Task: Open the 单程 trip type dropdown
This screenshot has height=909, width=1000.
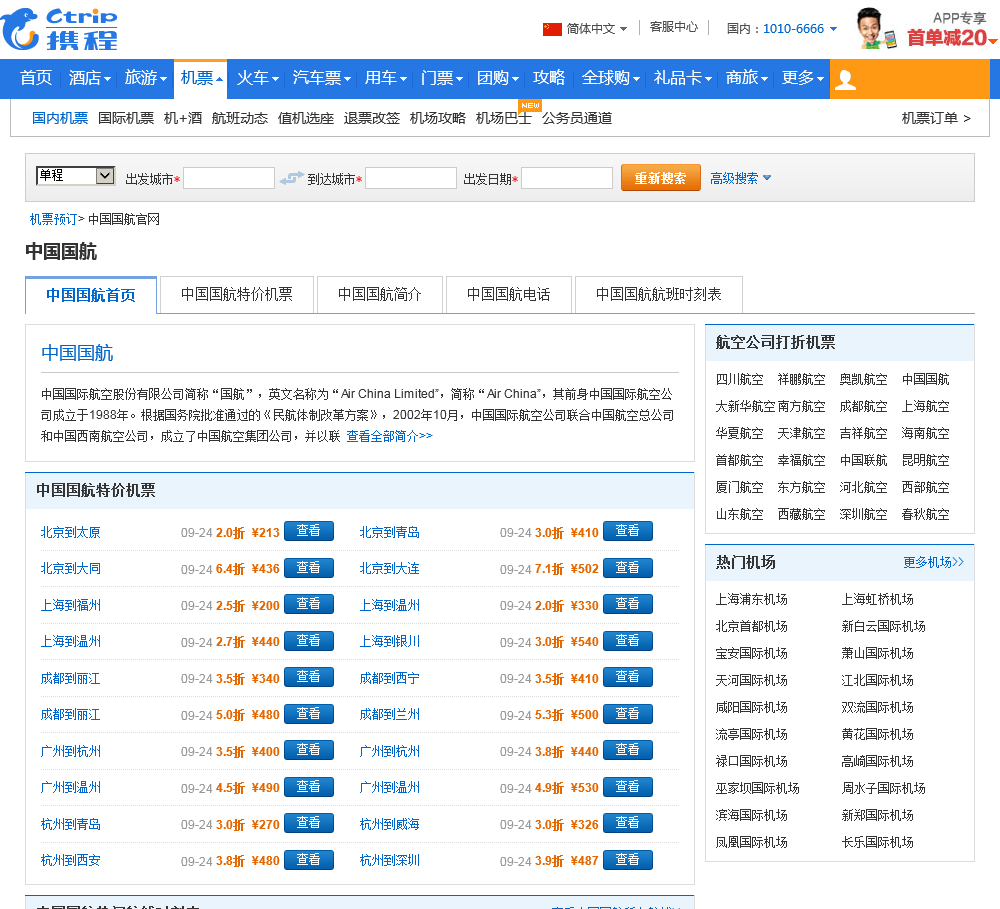Action: point(76,176)
